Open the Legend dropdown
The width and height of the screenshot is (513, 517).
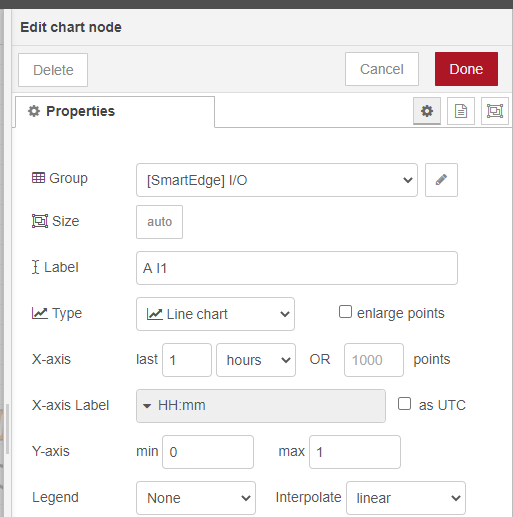coord(196,498)
